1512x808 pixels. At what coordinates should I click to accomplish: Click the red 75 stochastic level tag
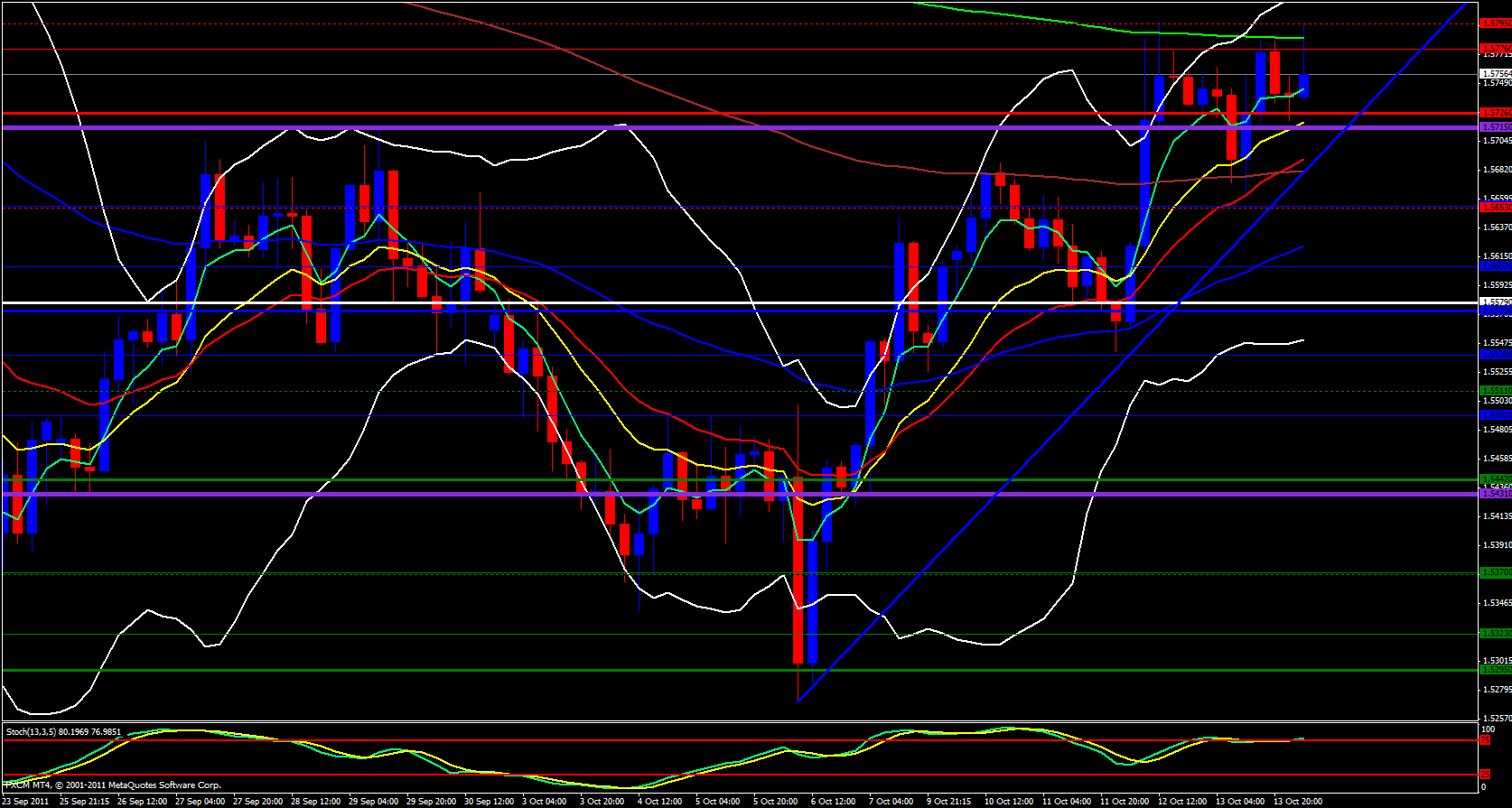(1485, 740)
